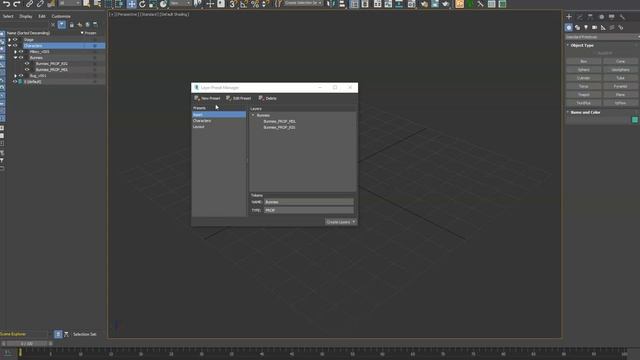
Task: Open the Display menu in Scene Explorer
Action: click(x=26, y=16)
